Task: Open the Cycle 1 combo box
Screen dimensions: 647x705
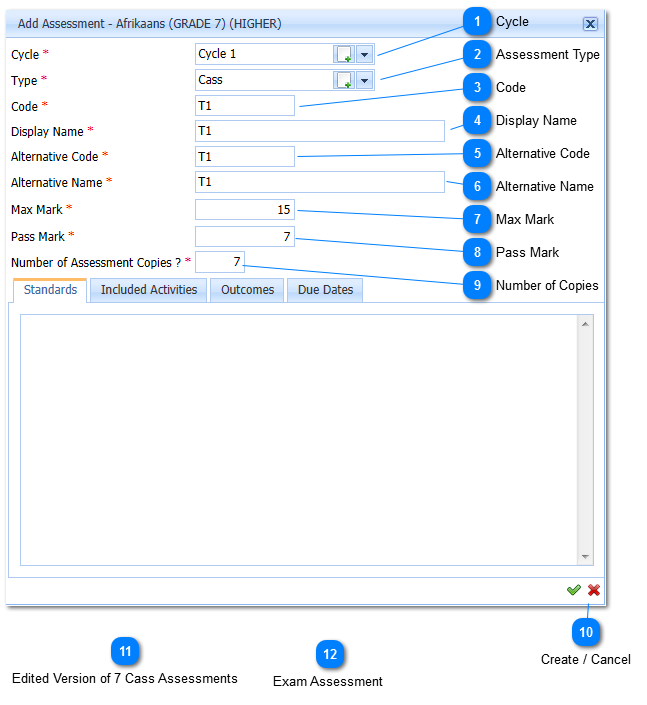Action: pyautogui.click(x=264, y=54)
